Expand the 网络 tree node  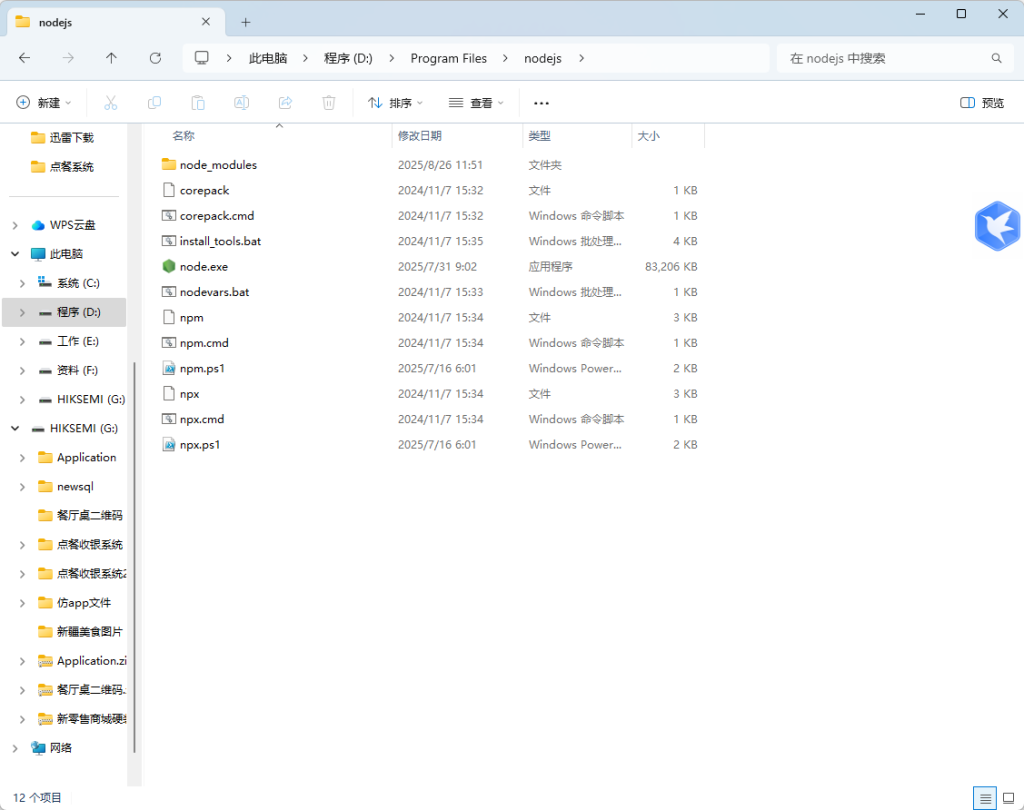(x=15, y=749)
